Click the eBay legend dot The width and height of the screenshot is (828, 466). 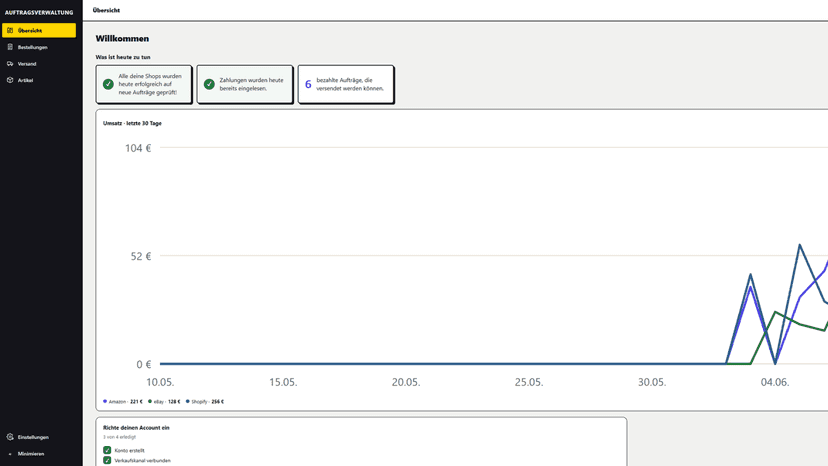(150, 402)
